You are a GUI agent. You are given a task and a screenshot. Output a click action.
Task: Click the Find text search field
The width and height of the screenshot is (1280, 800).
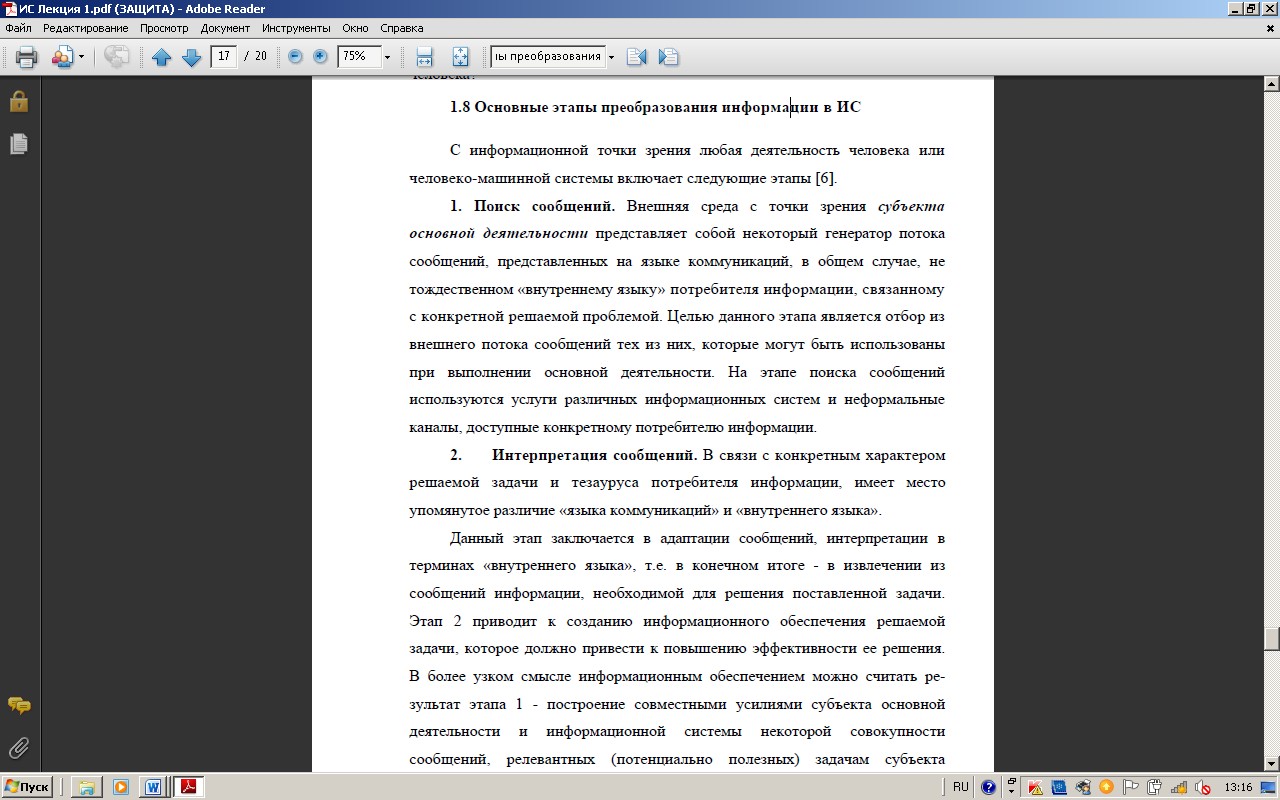[547, 56]
